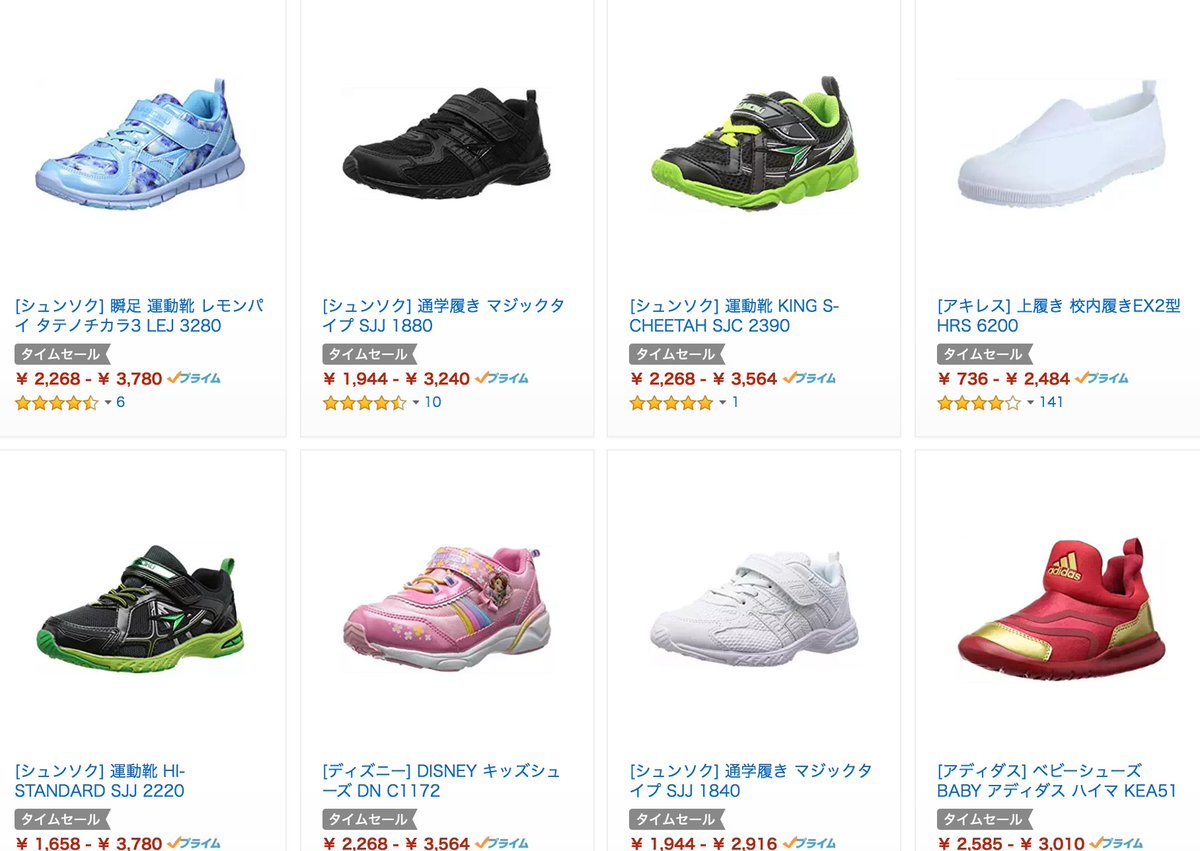Expand rating dropdown arrow for LEJ 3280
This screenshot has height=851, width=1200.
pyautogui.click(x=108, y=403)
